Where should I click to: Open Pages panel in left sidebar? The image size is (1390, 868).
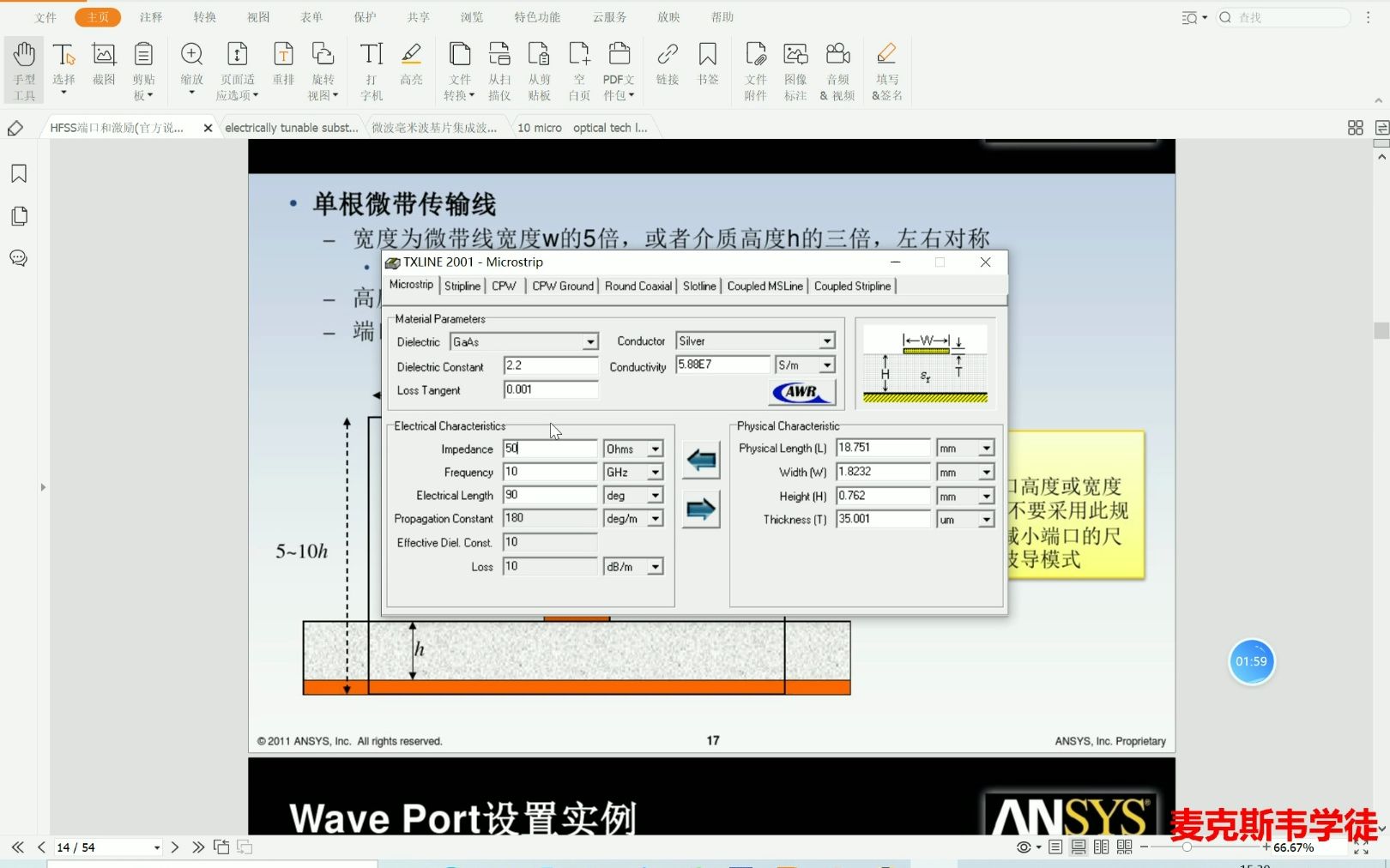click(19, 216)
